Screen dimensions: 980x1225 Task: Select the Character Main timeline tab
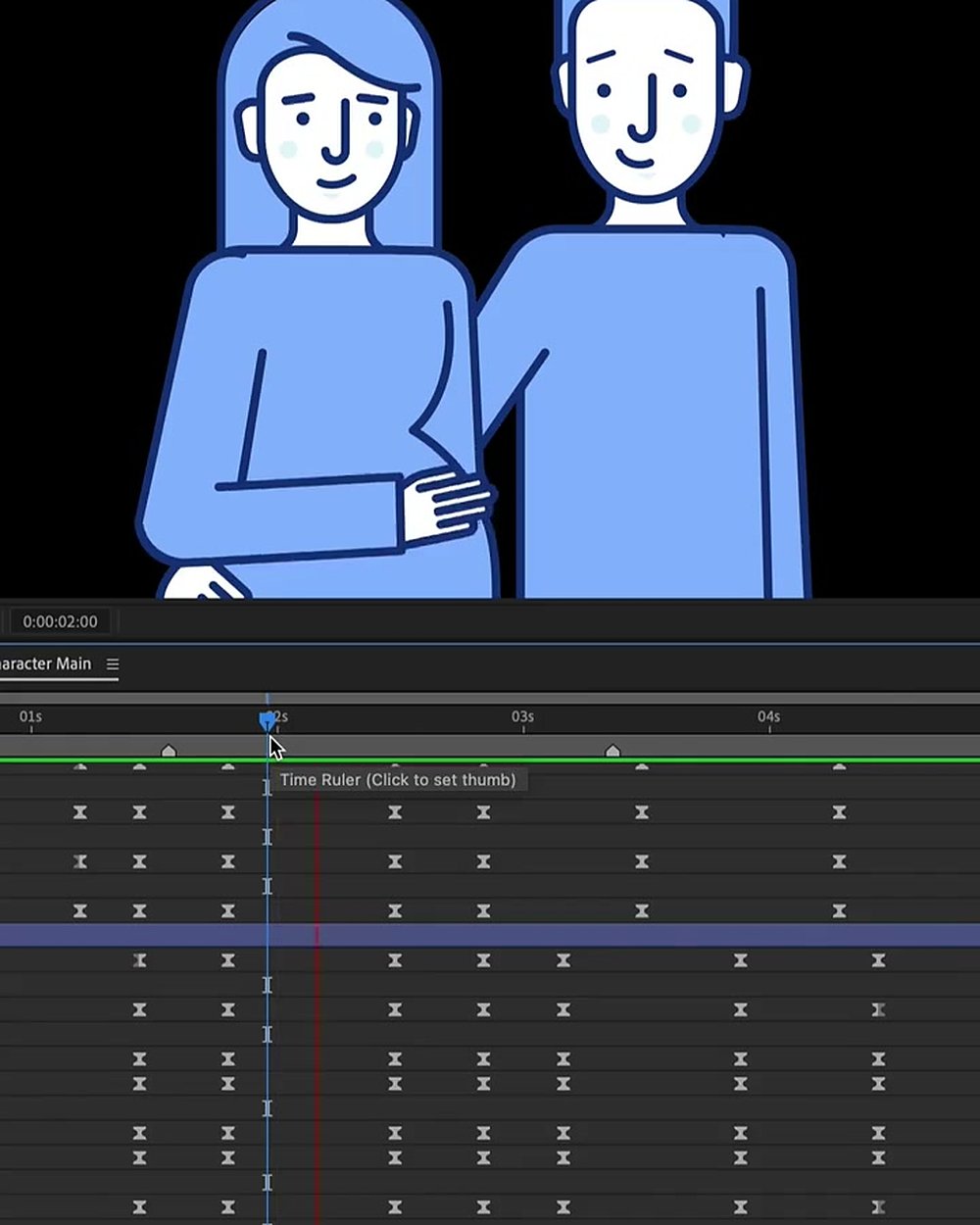click(45, 663)
